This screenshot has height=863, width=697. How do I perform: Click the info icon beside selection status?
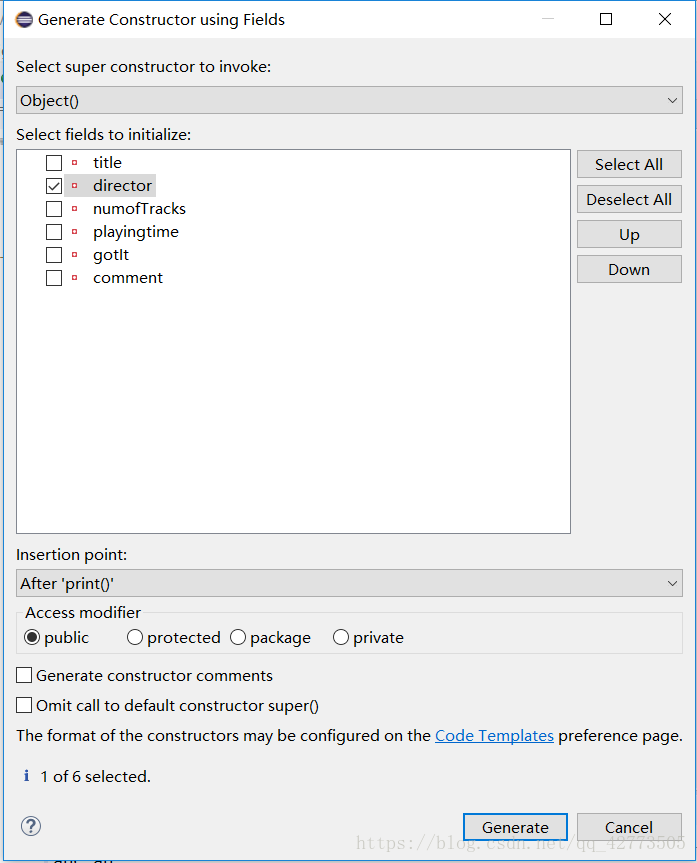click(26, 776)
